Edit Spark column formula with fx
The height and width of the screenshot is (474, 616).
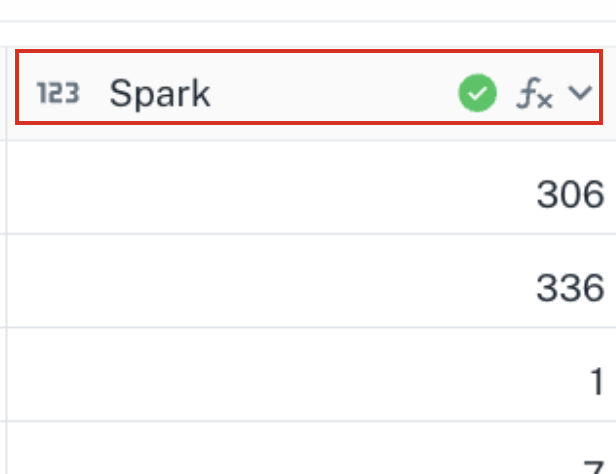534,93
